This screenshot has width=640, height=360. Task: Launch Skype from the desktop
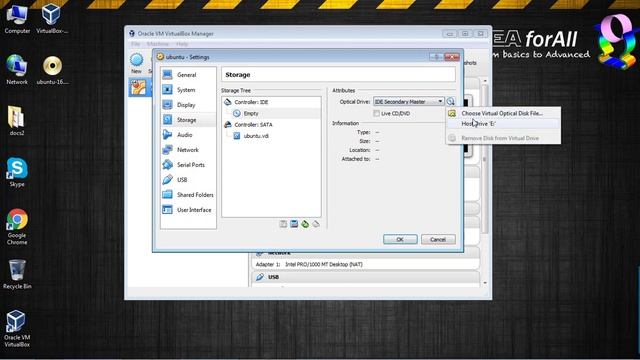tap(17, 172)
